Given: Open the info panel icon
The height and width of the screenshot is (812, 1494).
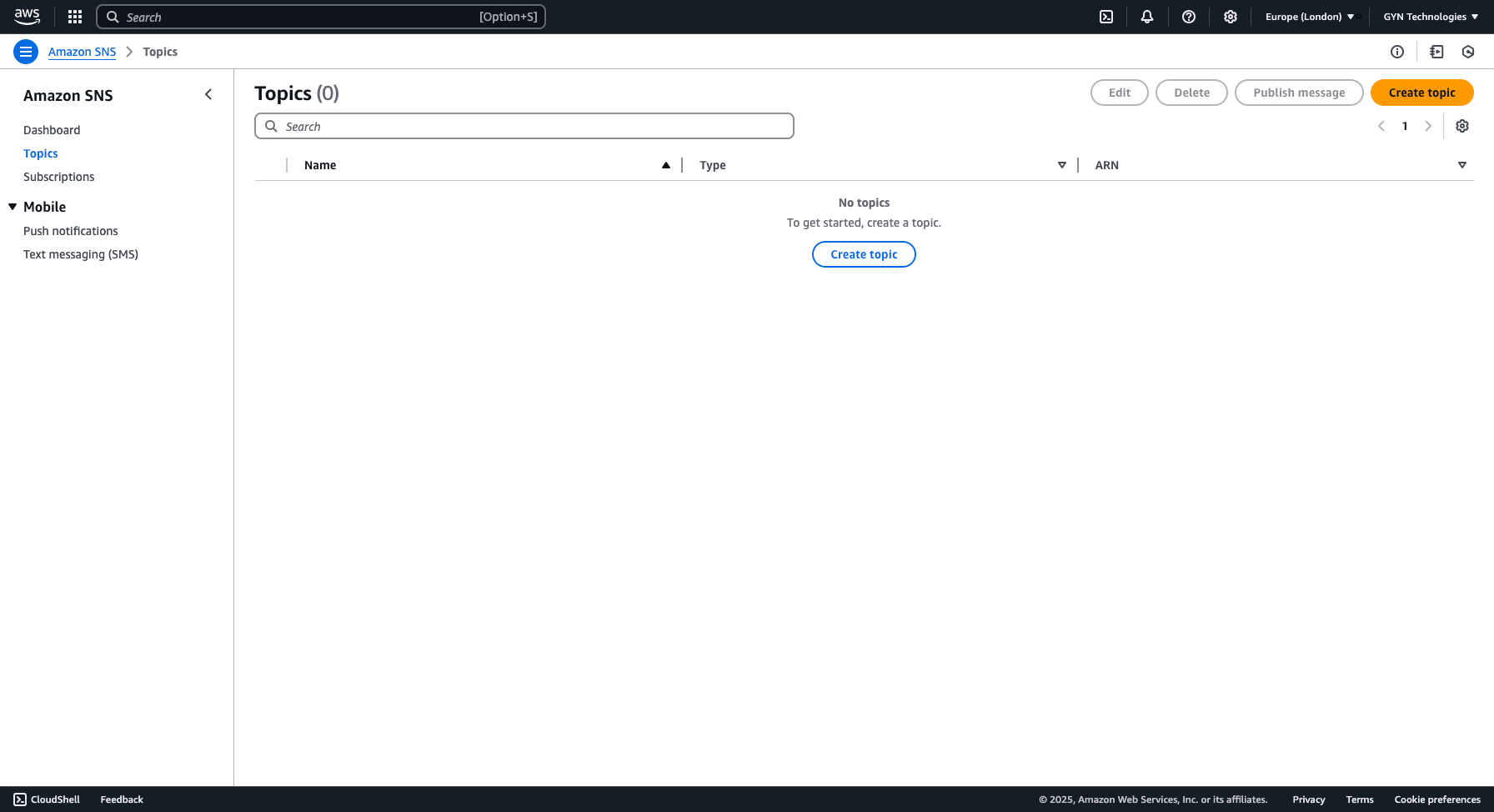Looking at the screenshot, I should pyautogui.click(x=1397, y=52).
